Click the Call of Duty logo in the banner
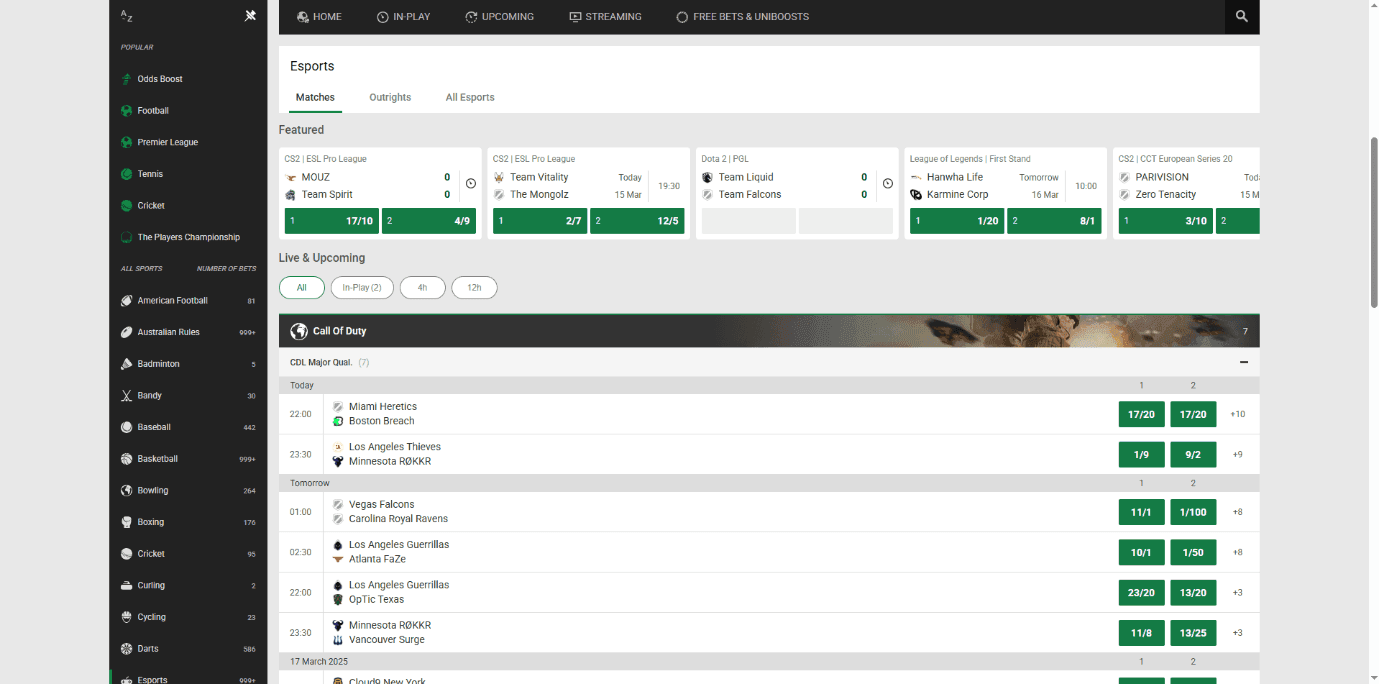The height and width of the screenshot is (684, 1379). pyautogui.click(x=299, y=330)
